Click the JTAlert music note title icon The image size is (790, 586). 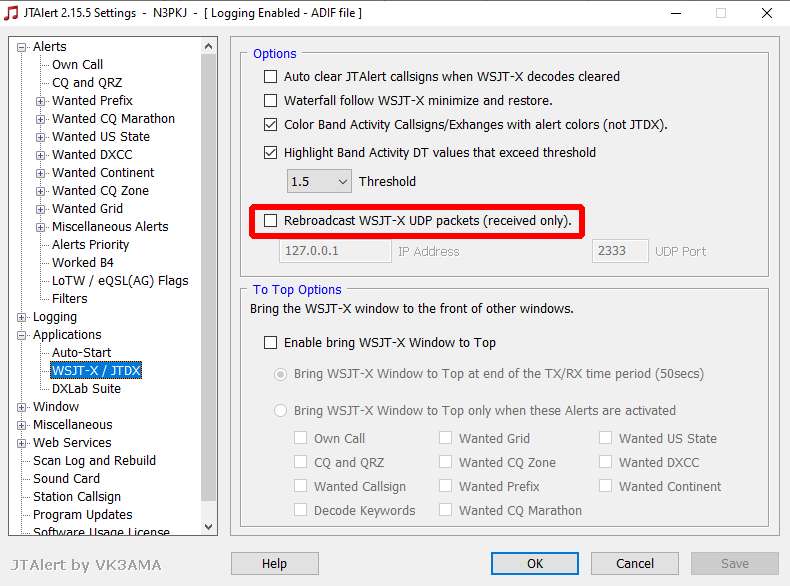tap(11, 13)
